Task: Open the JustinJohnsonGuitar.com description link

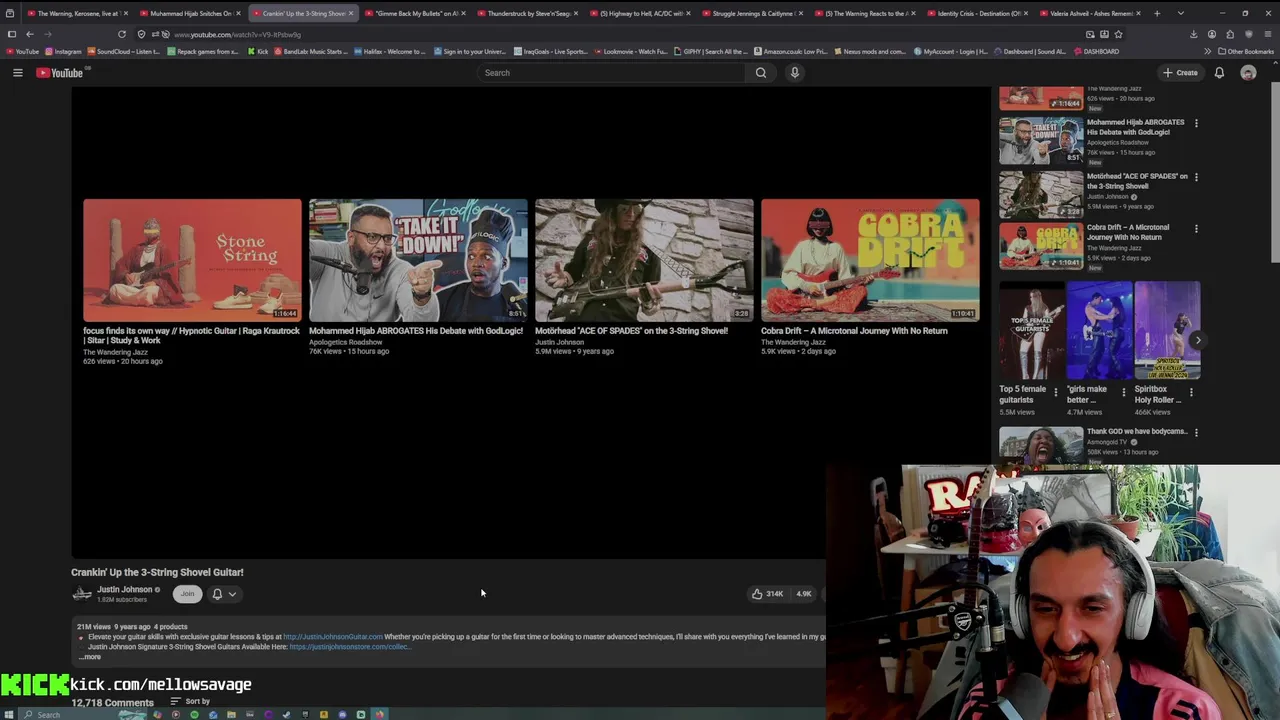Action: [x=333, y=637]
